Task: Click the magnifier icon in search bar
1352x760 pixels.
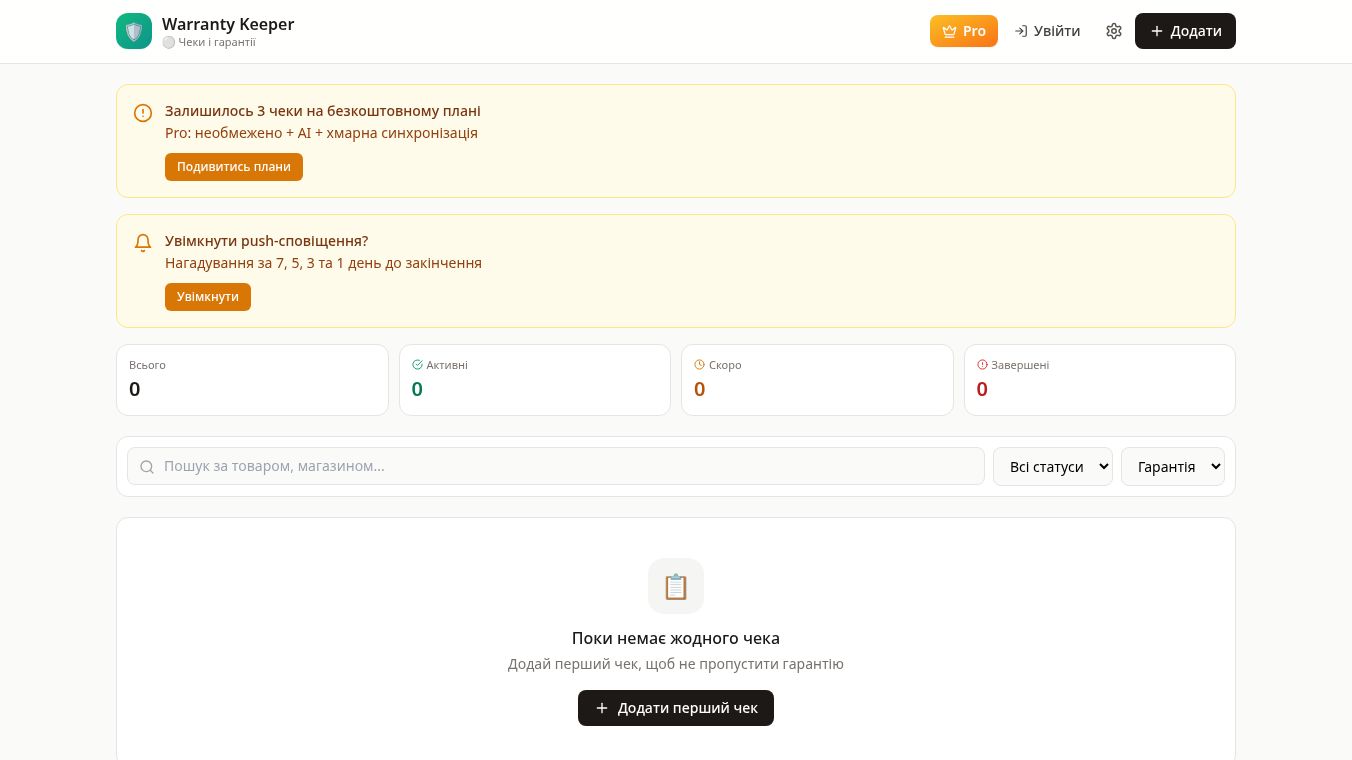Action: [147, 467]
